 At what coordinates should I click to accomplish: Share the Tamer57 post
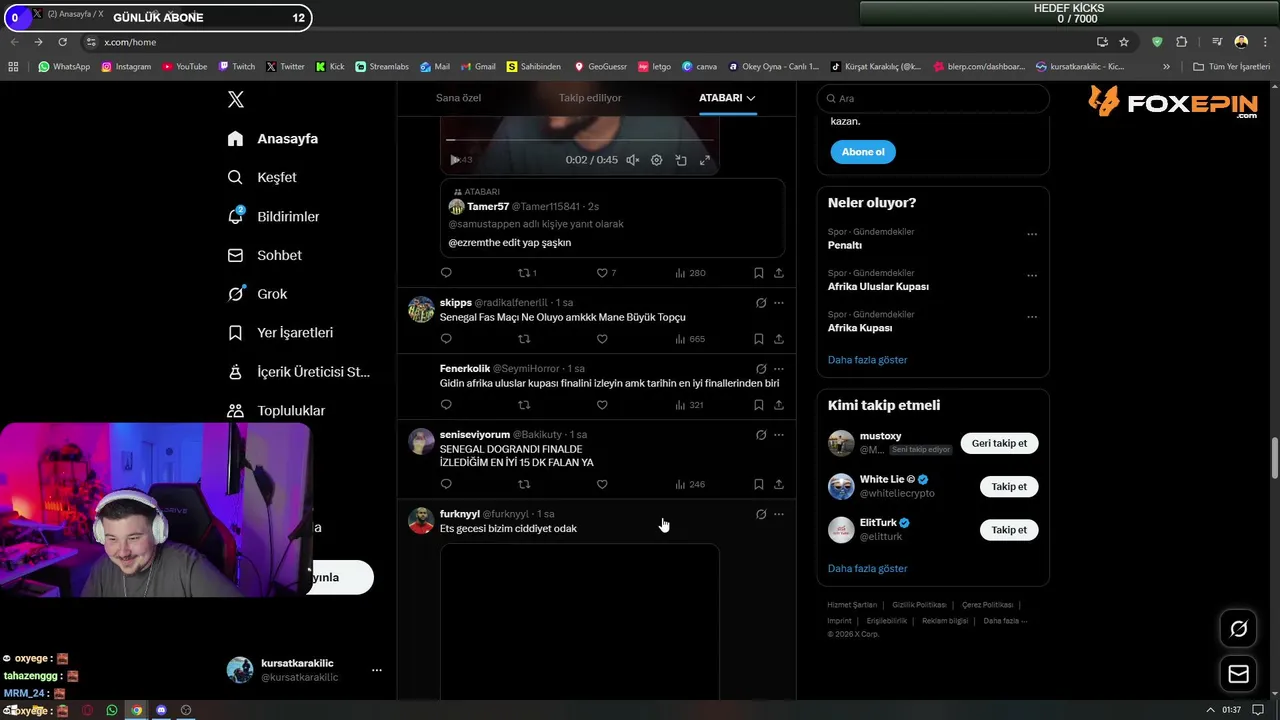coord(778,272)
